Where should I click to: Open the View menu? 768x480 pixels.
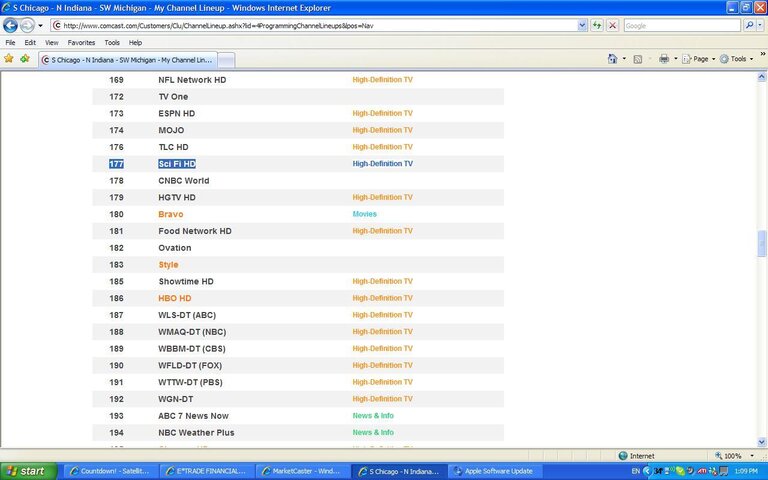pyautogui.click(x=51, y=43)
